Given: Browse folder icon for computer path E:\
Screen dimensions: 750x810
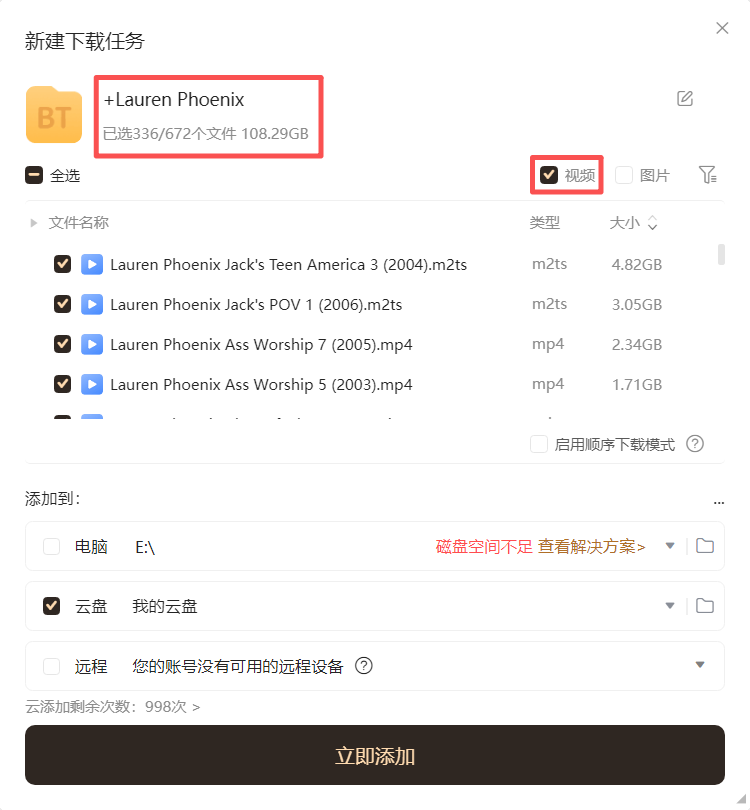Looking at the screenshot, I should [705, 546].
